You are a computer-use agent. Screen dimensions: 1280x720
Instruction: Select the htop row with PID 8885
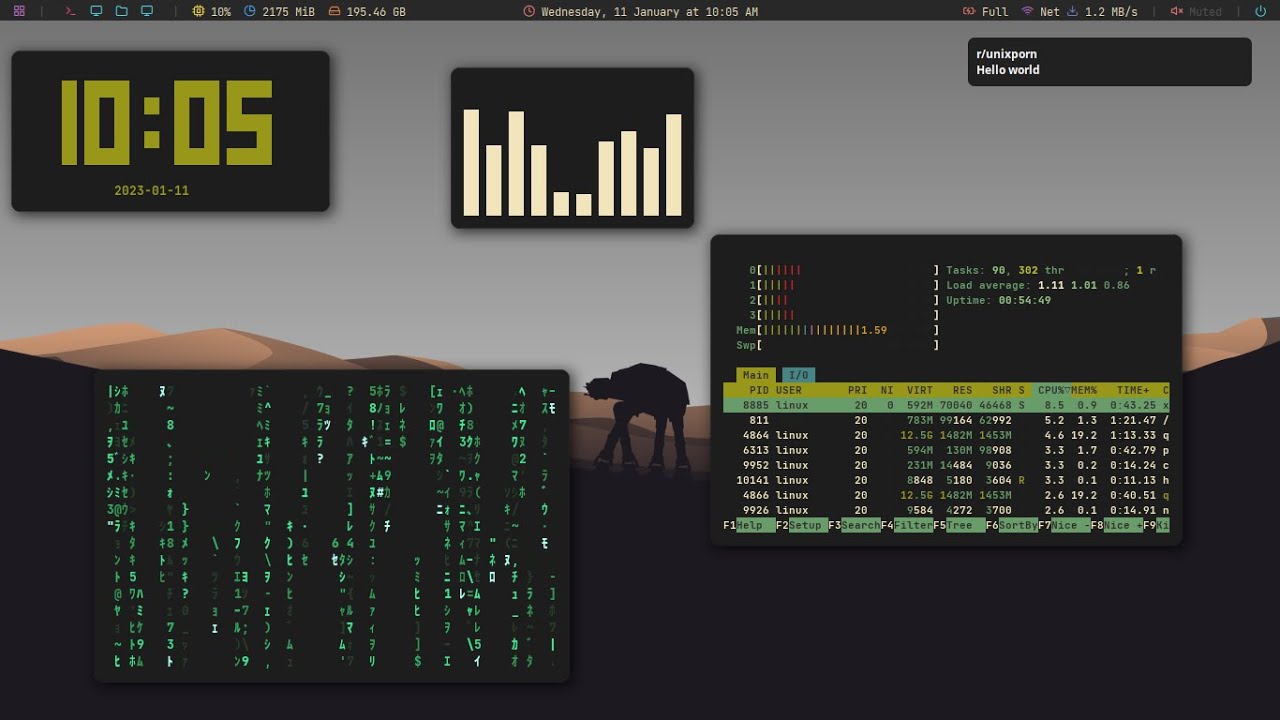coord(946,405)
